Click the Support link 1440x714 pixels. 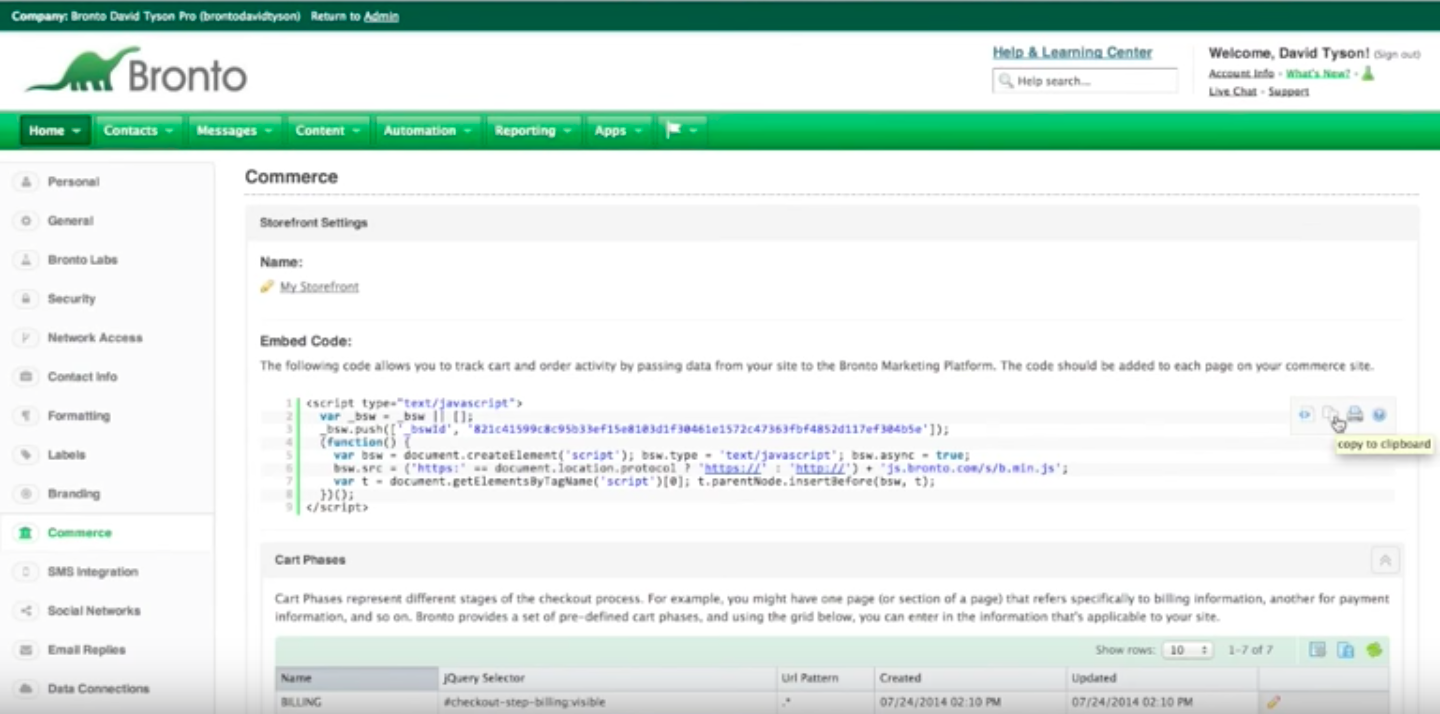click(x=1288, y=92)
